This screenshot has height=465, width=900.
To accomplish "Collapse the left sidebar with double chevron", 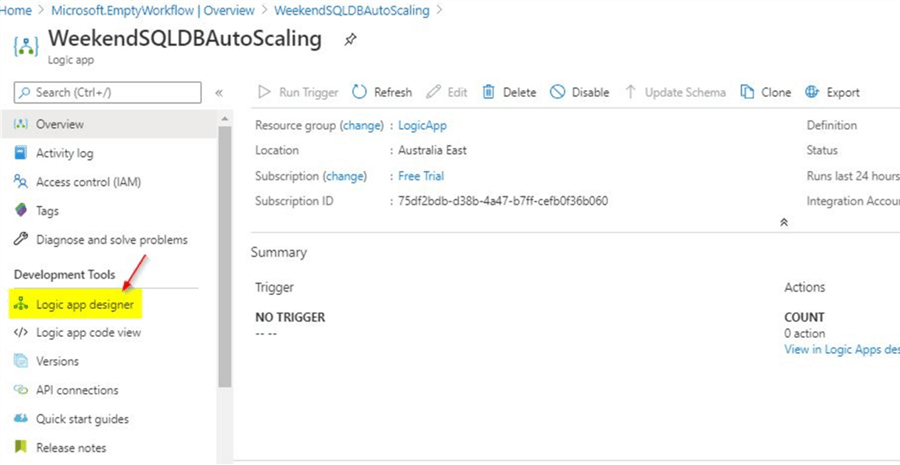I will 219,93.
